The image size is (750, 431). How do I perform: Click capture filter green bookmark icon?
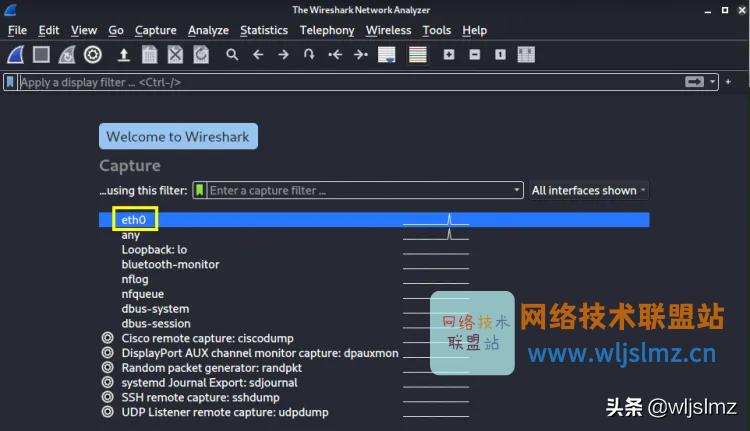199,190
